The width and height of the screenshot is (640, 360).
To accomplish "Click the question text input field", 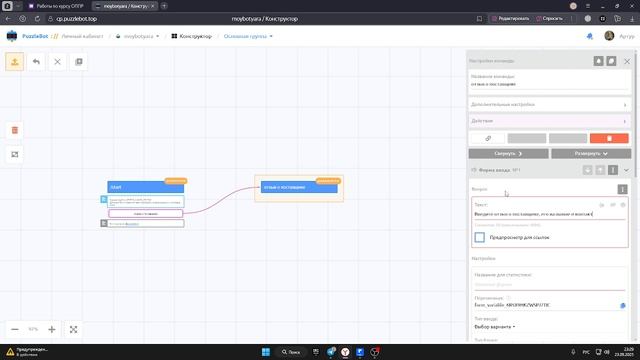I will [x=549, y=214].
